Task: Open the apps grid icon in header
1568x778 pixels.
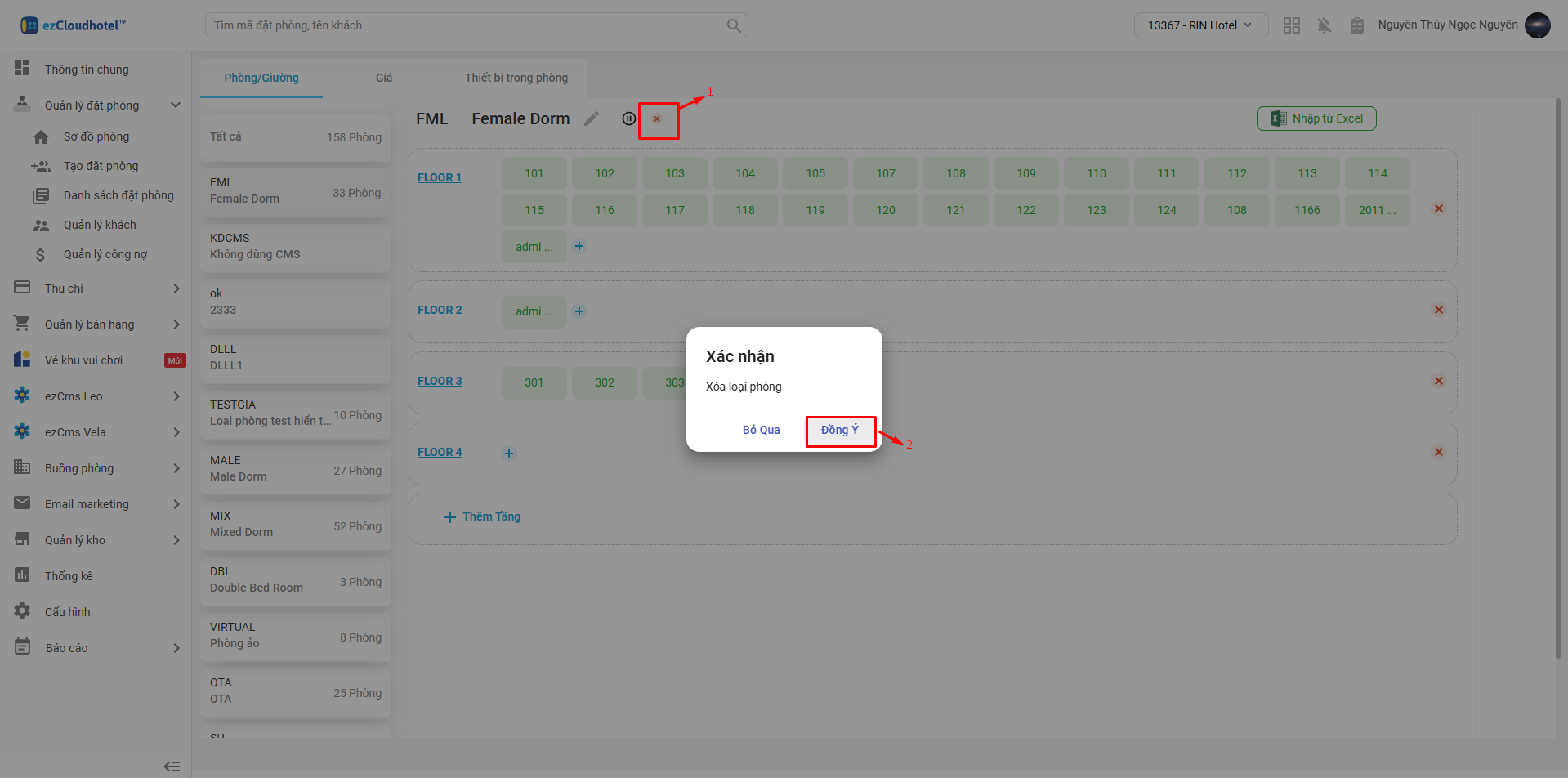Action: (1291, 25)
